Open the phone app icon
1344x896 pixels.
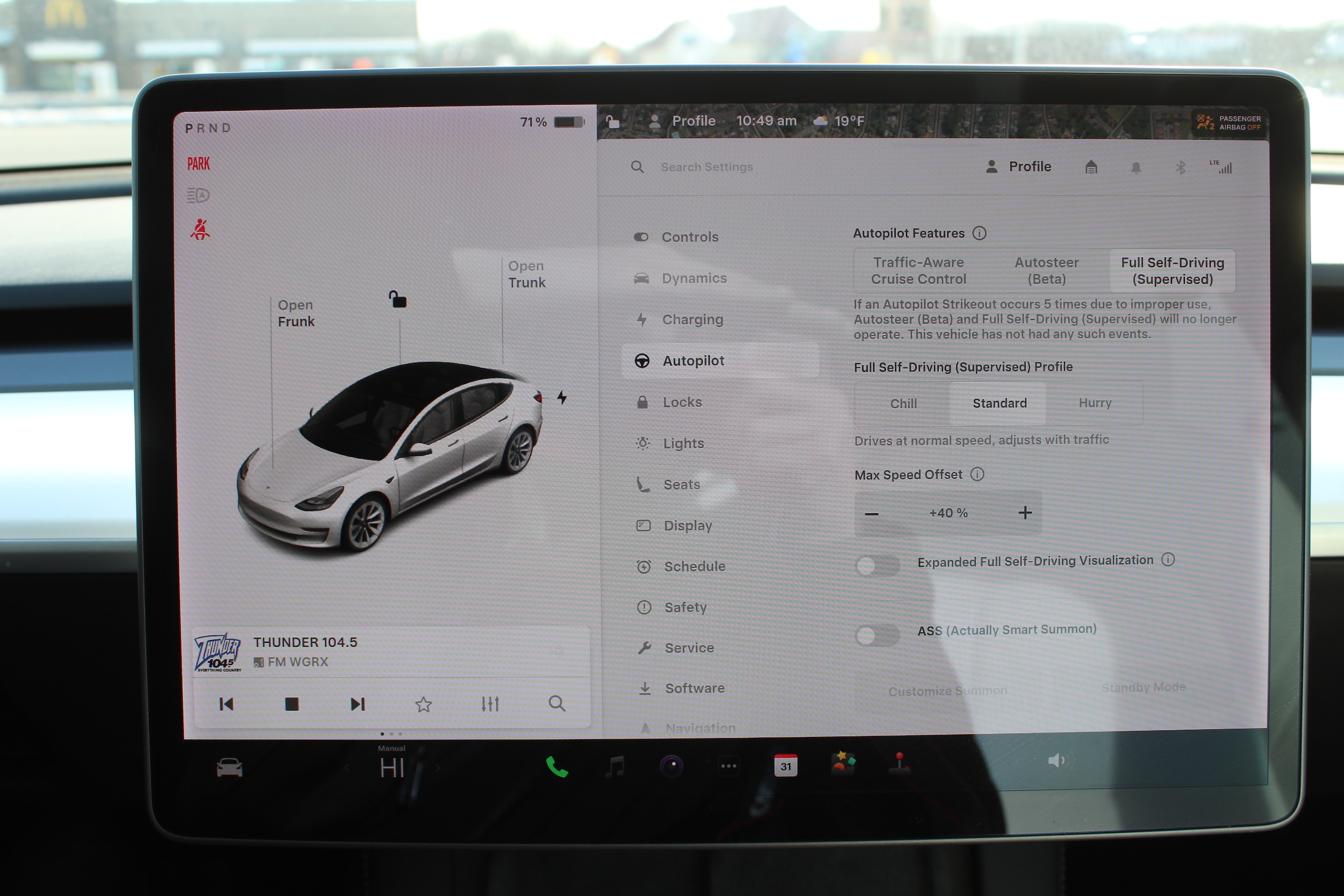[x=556, y=767]
